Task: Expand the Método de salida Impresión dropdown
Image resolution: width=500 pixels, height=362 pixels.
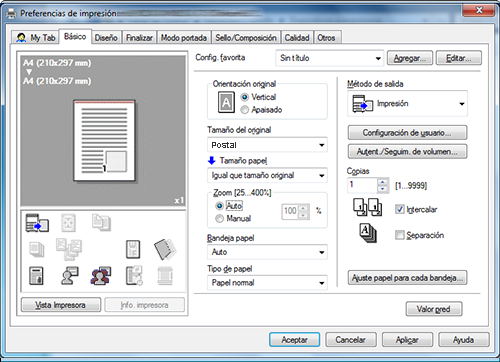Action: pyautogui.click(x=407, y=104)
